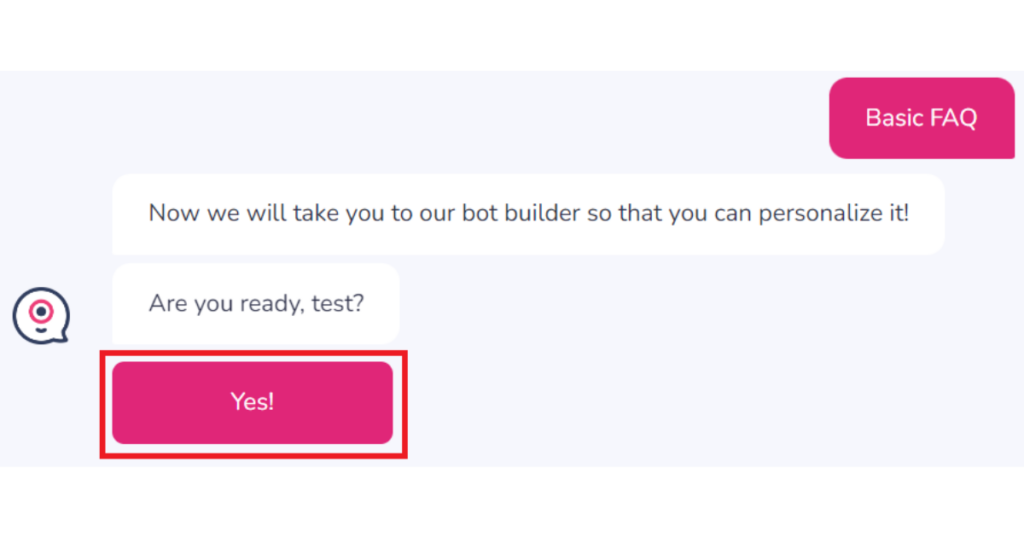The height and width of the screenshot is (538, 1024).
Task: Click the Basic FAQ reply bubble
Action: pyautogui.click(x=921, y=118)
